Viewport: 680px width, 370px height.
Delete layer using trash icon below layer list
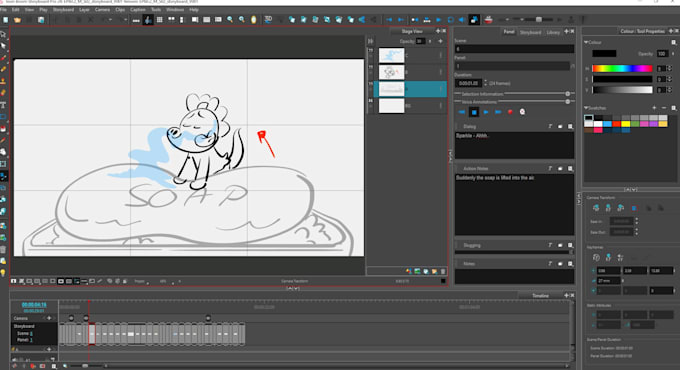pos(443,271)
